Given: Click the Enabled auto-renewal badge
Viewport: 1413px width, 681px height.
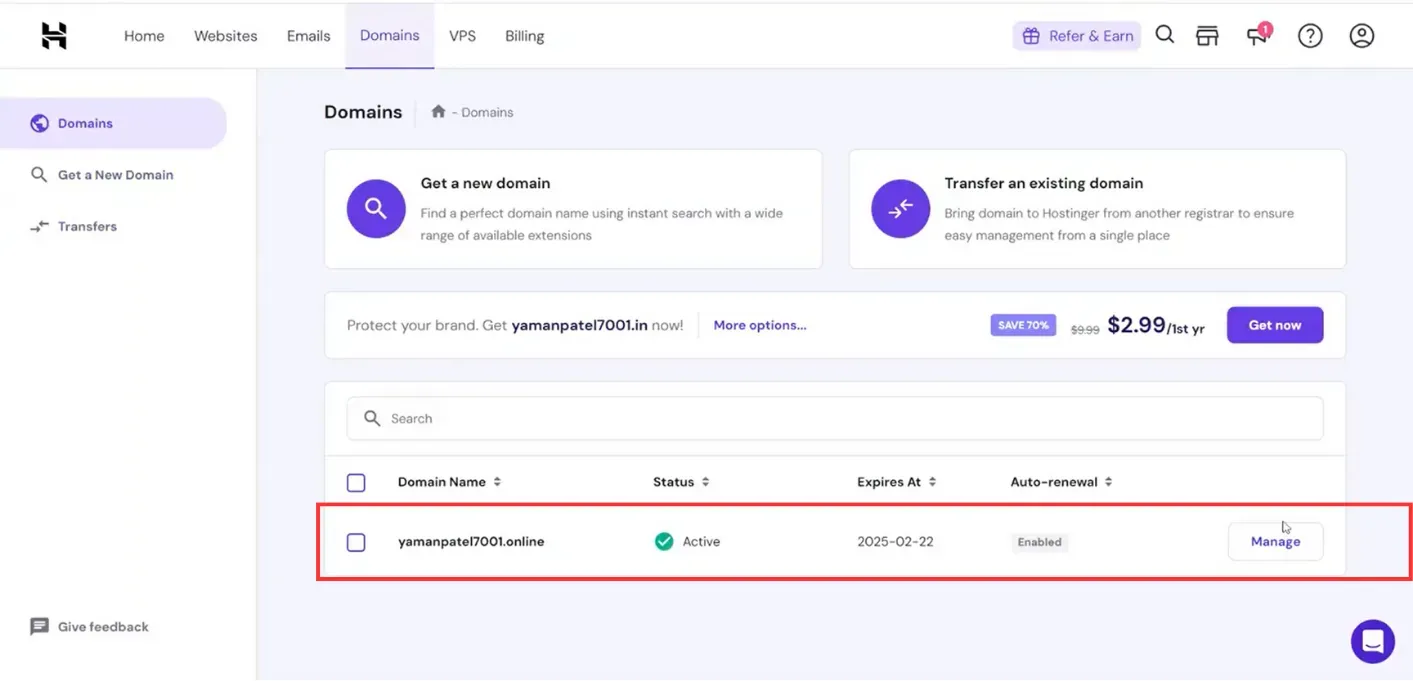Looking at the screenshot, I should pos(1039,542).
